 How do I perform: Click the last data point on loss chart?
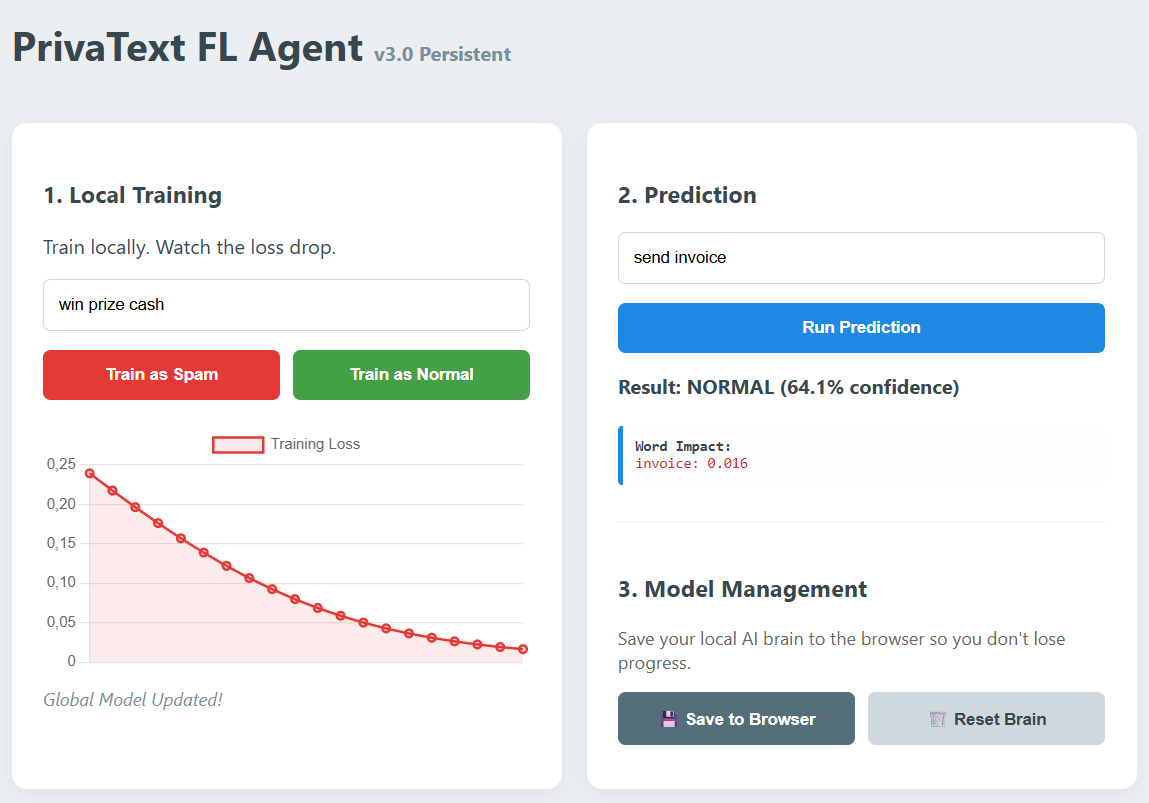[x=522, y=649]
